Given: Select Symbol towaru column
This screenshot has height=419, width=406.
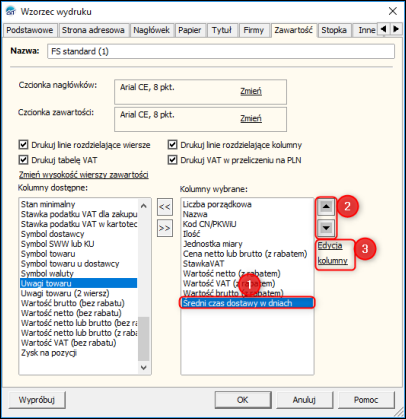Looking at the screenshot, I should 78,254.
